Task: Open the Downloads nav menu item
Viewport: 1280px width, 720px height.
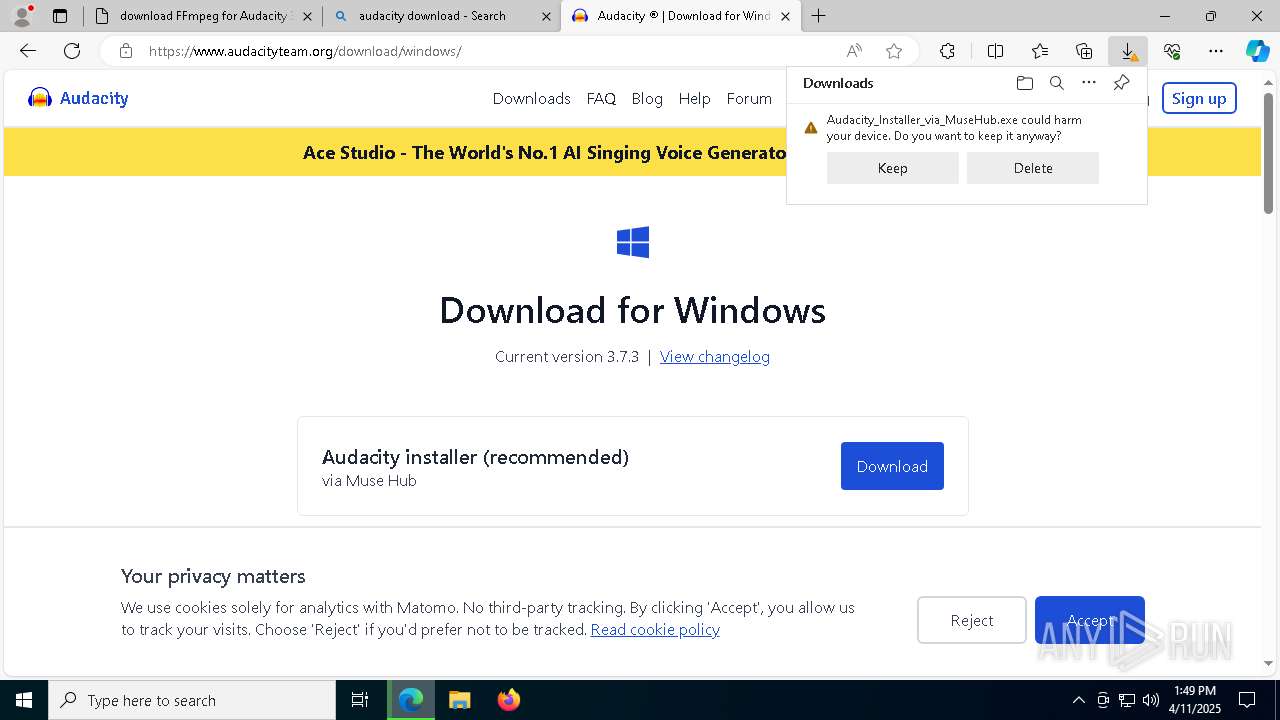Action: coord(531,98)
